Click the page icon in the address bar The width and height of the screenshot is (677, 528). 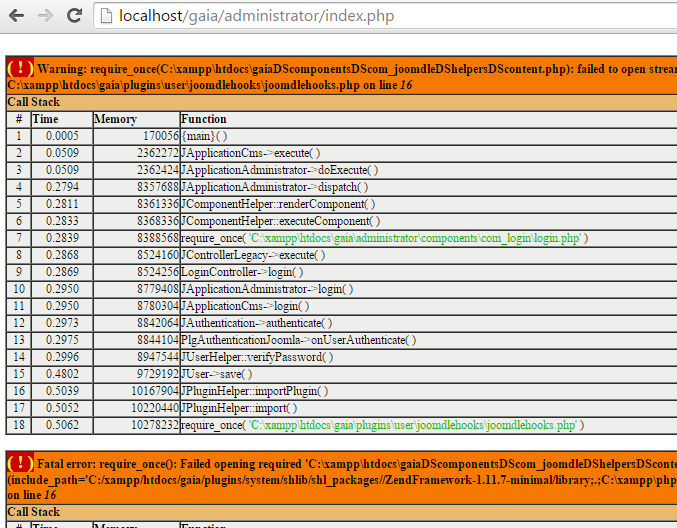106,16
